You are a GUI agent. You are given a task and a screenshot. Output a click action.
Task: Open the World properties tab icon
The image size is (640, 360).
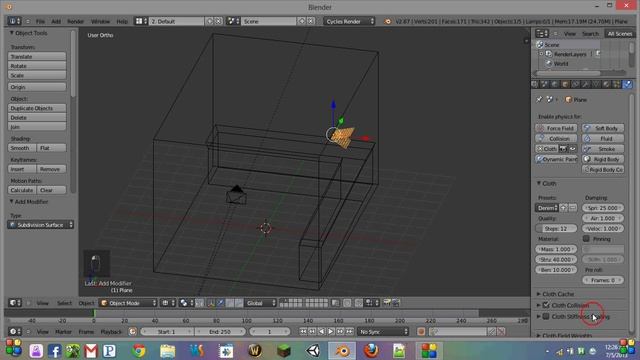pyautogui.click(x=555, y=84)
